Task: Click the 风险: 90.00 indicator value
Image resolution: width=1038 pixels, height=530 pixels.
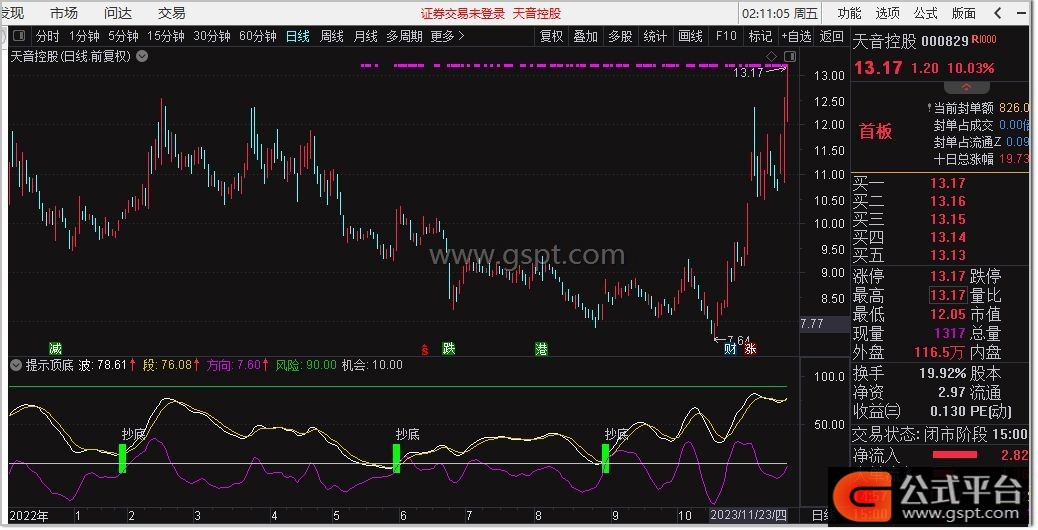Action: [x=306, y=365]
